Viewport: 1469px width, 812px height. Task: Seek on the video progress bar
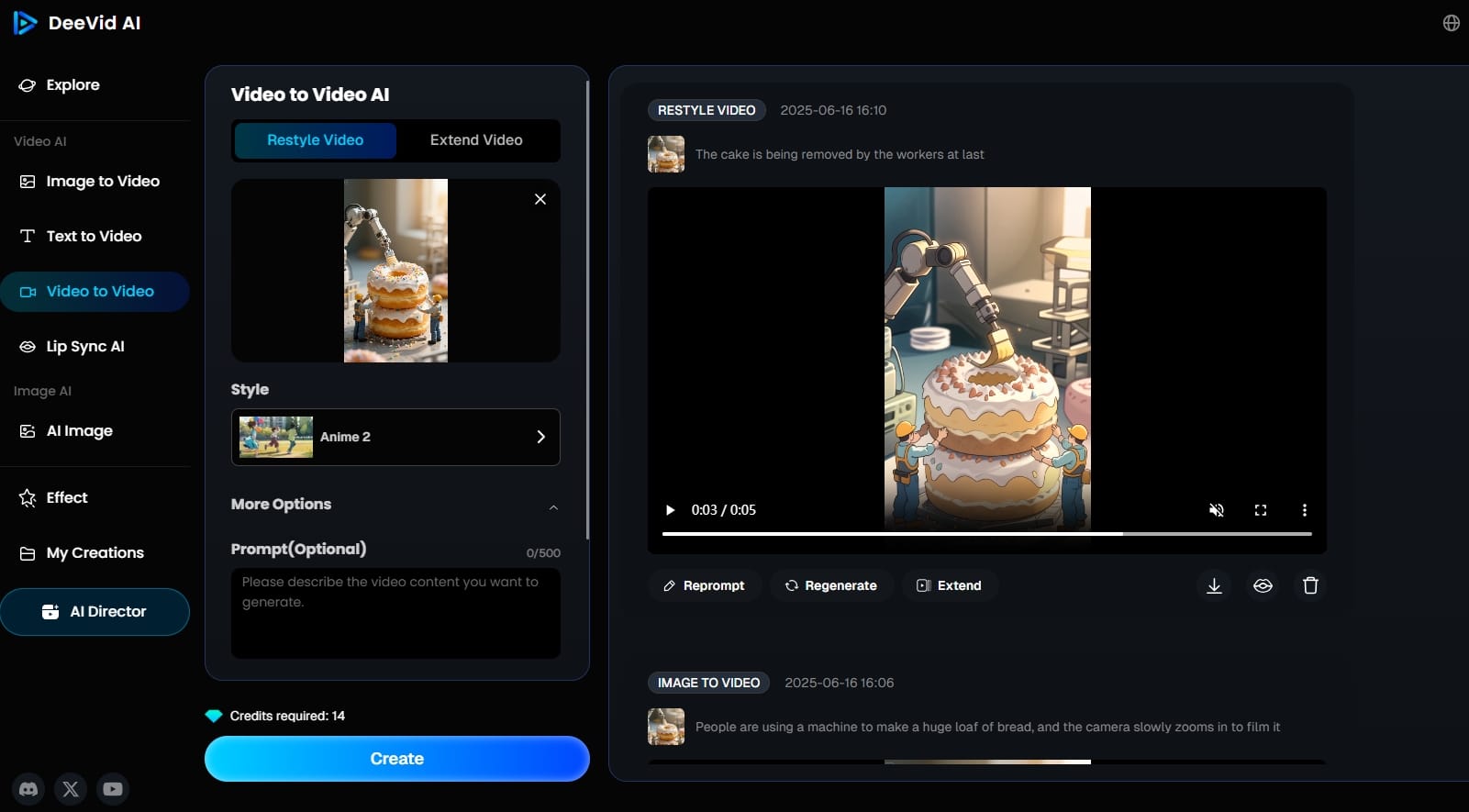(x=987, y=533)
